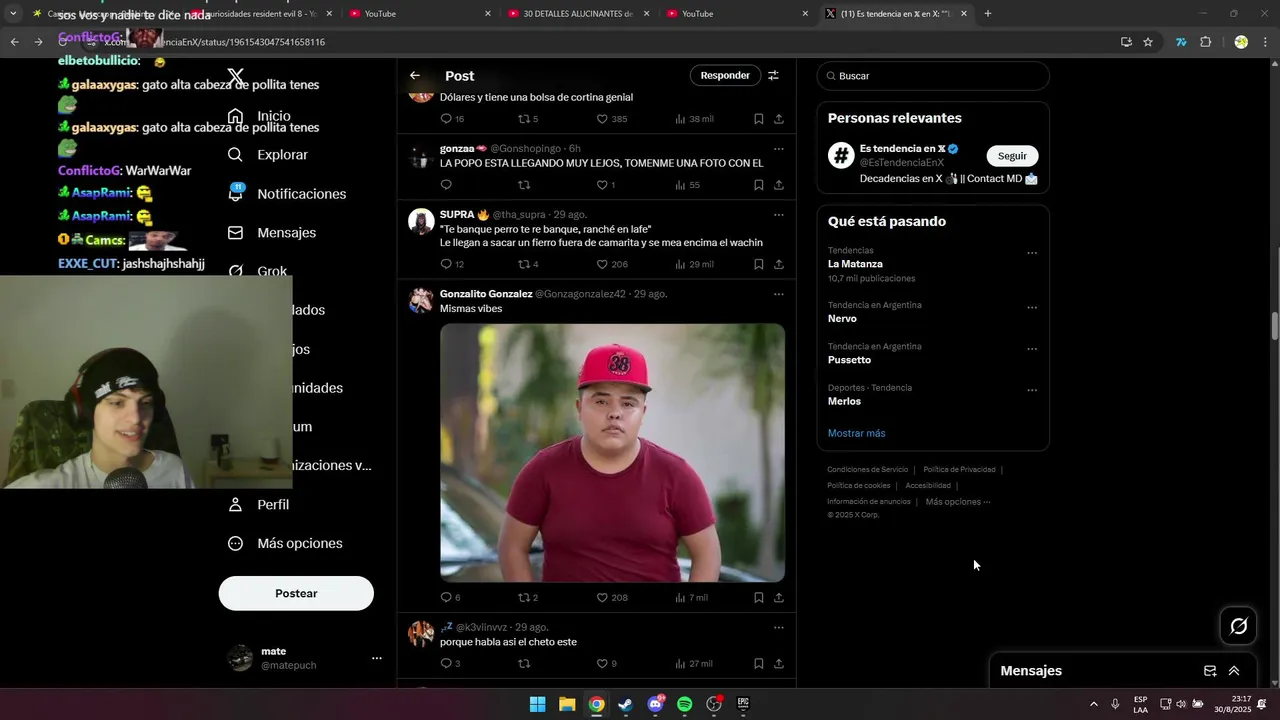The image size is (1280, 720).
Task: Retweet SUPRA's reply with 4 reposts
Action: tap(528, 265)
